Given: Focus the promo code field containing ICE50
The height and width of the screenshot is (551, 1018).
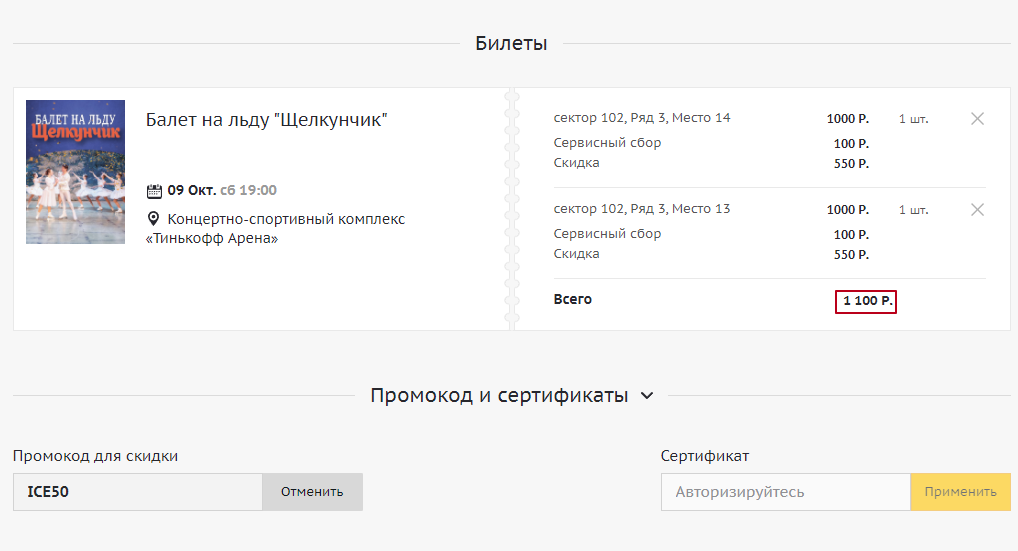Looking at the screenshot, I should tap(138, 492).
